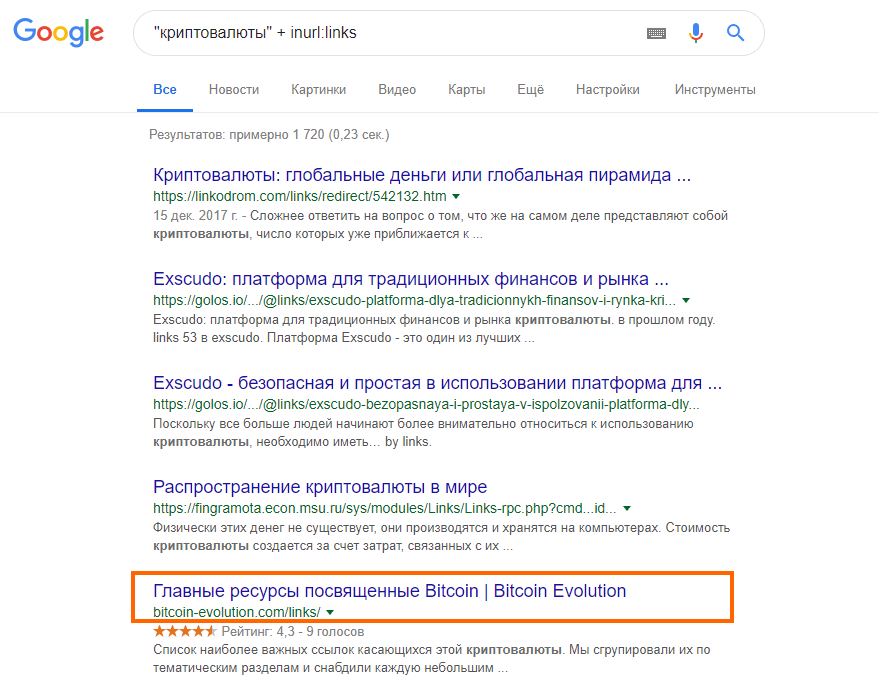Open dropdown arrow next to fingramota.econ.msu.ru URL
Screen dimensions: 879x681
627,509
